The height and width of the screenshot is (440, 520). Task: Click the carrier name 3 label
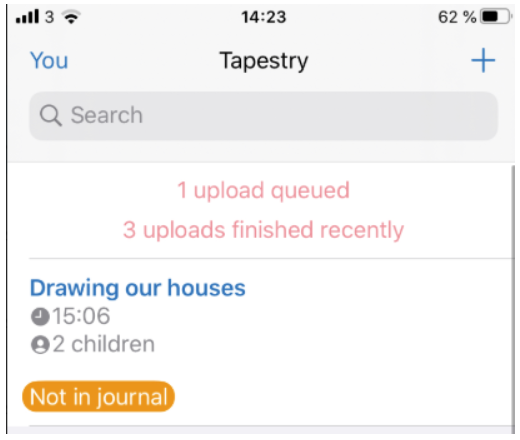point(49,17)
